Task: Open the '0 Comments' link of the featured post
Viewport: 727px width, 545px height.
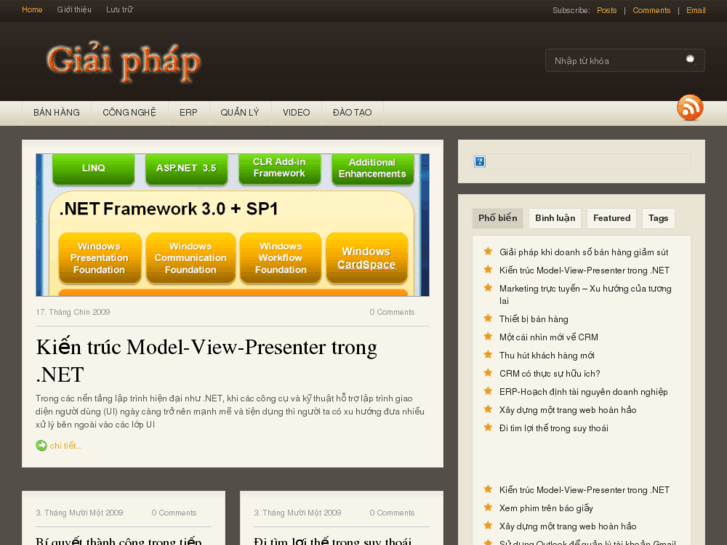Action: click(x=392, y=312)
